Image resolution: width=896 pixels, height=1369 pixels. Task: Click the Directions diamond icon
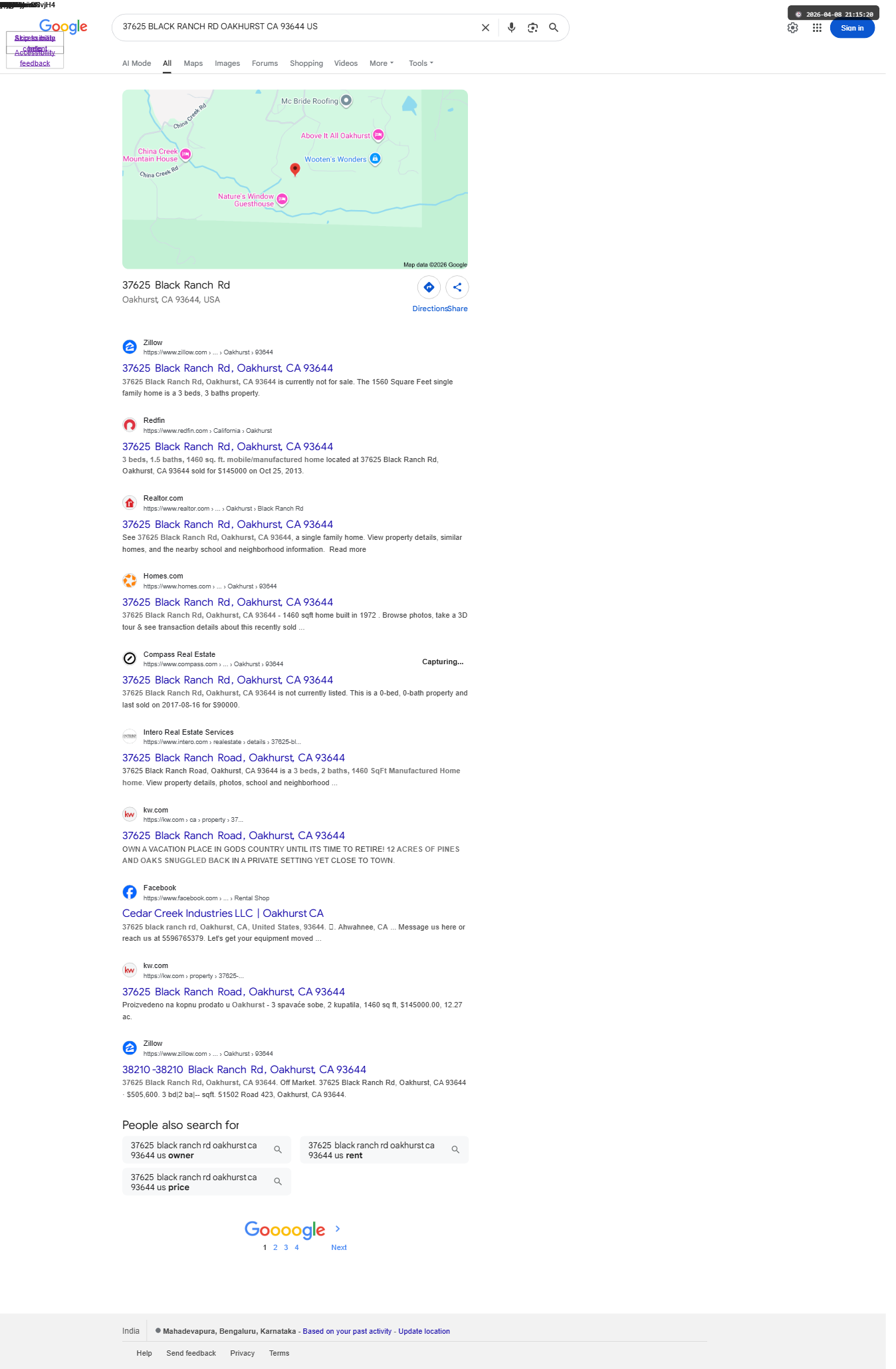(x=429, y=287)
